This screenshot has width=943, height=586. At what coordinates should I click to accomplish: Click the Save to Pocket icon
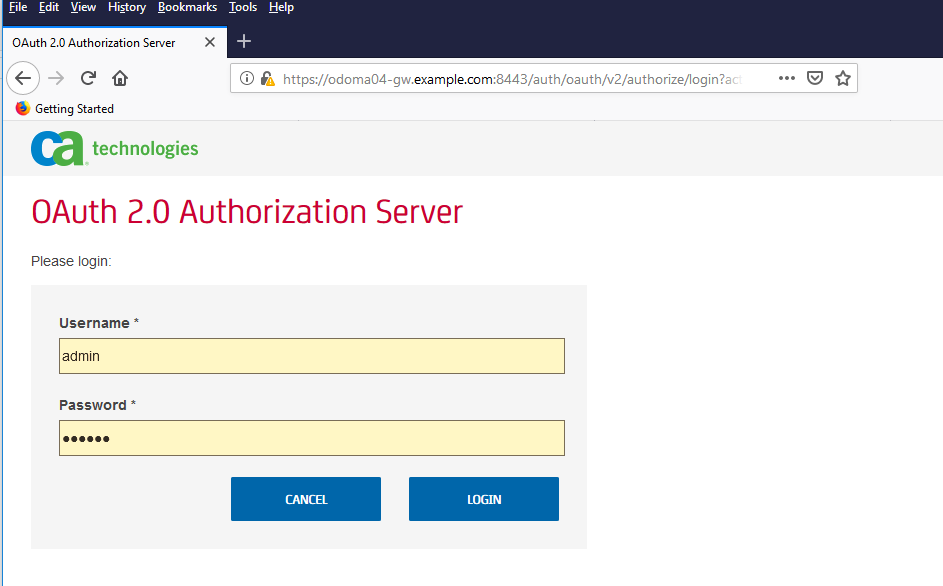pyautogui.click(x=815, y=77)
